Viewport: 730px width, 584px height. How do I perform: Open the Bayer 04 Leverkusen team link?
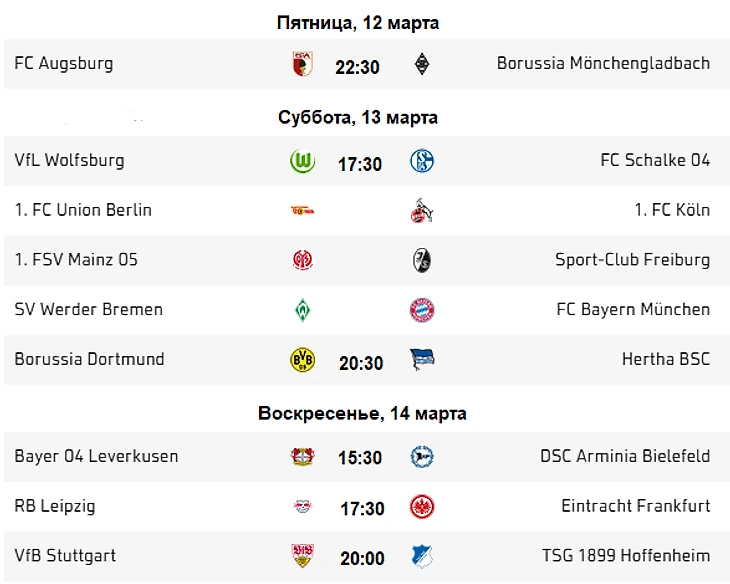[x=96, y=457]
